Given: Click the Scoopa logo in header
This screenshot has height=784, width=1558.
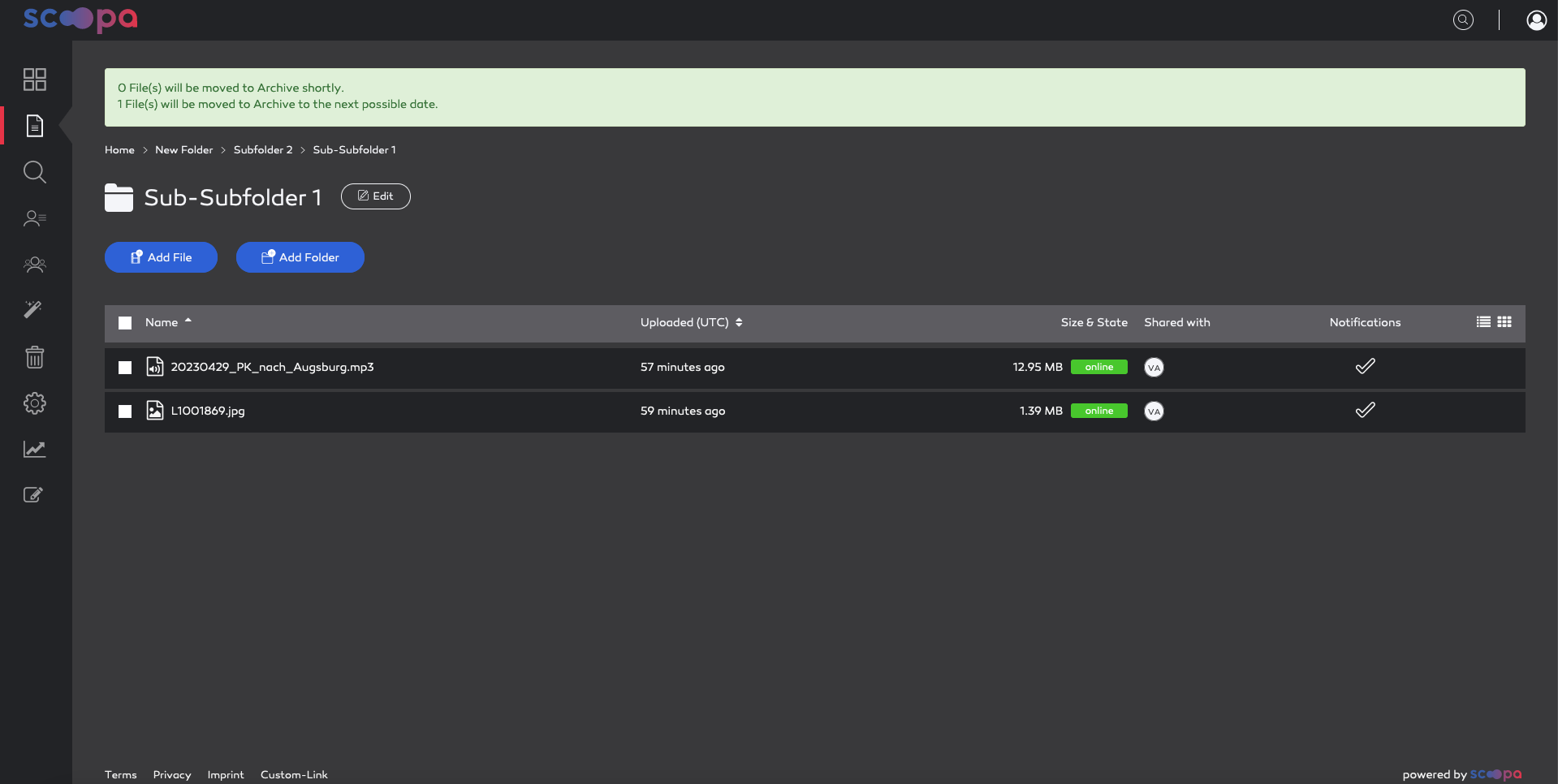Looking at the screenshot, I should point(80,19).
